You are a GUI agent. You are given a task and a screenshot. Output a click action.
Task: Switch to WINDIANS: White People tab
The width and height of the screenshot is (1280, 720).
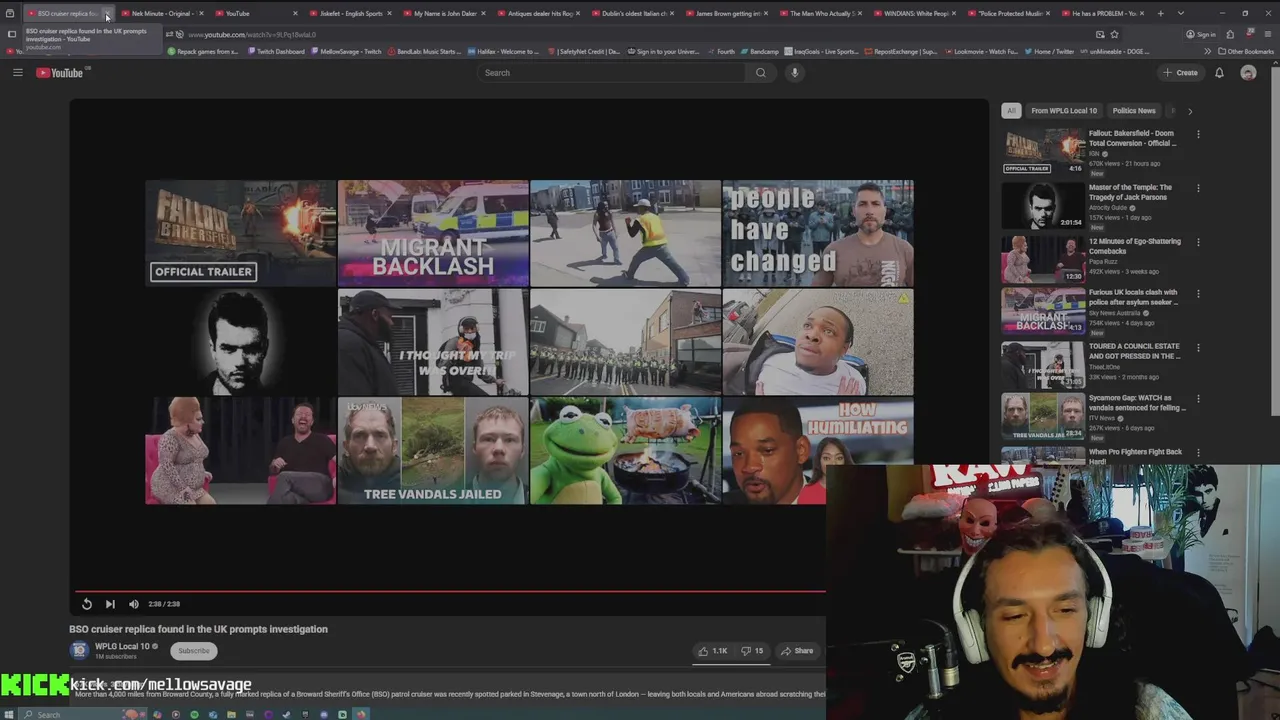(914, 13)
